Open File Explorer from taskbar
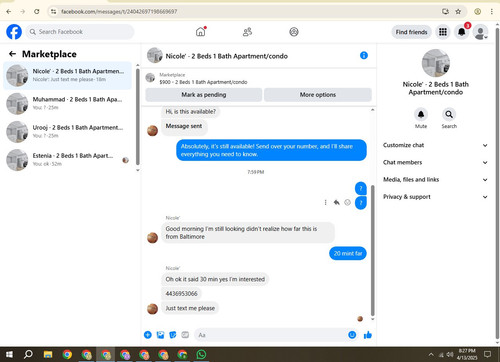Viewport: 500px width, 362px height. (x=48, y=354)
